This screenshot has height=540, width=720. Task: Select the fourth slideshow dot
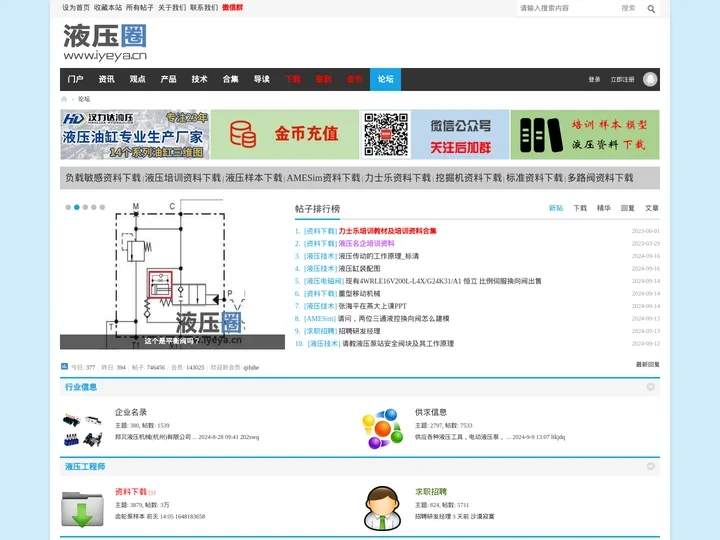[94, 207]
